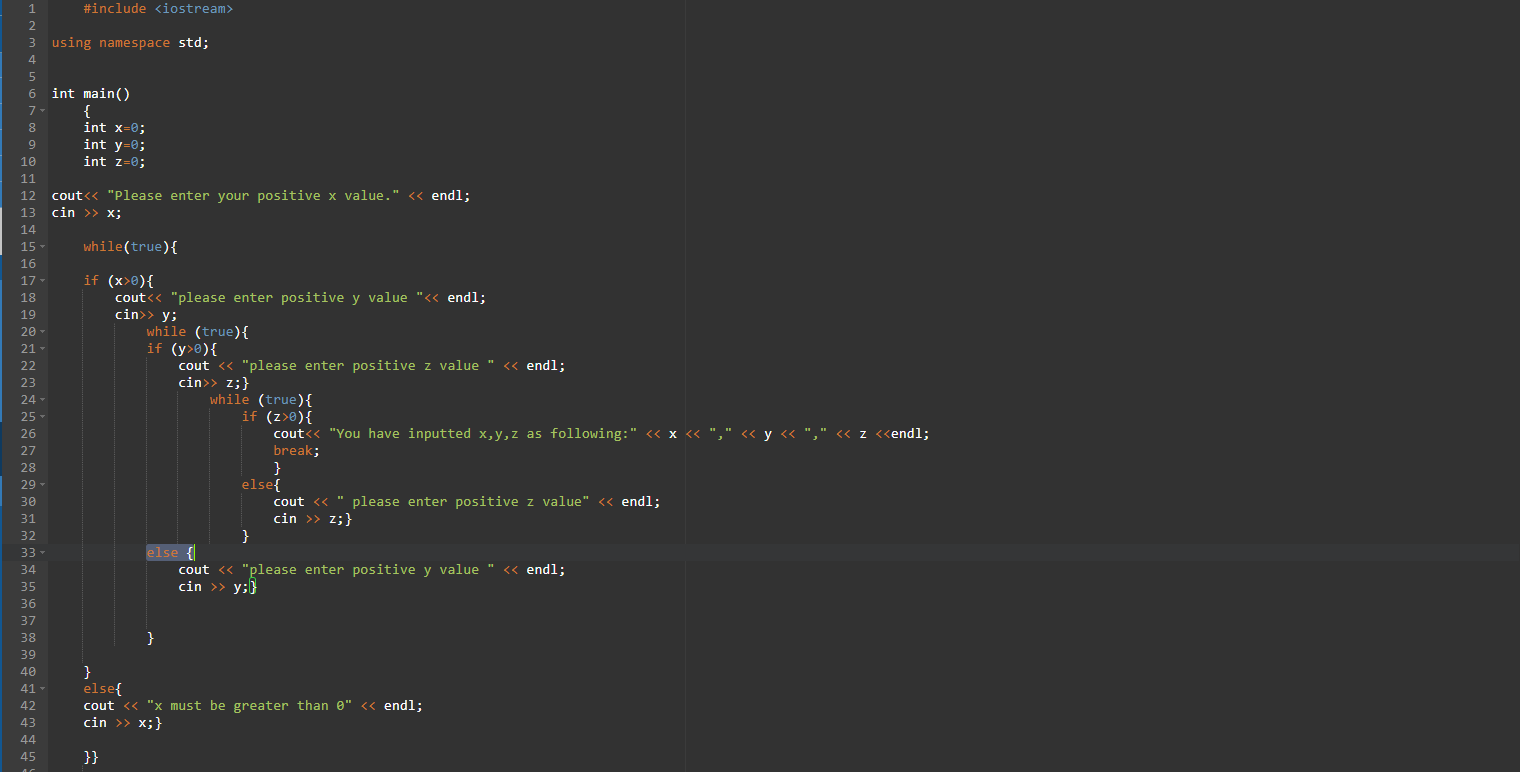Click the highlighted 'else {' on line 33
Viewport: 1520px width, 772px height.
coord(170,552)
